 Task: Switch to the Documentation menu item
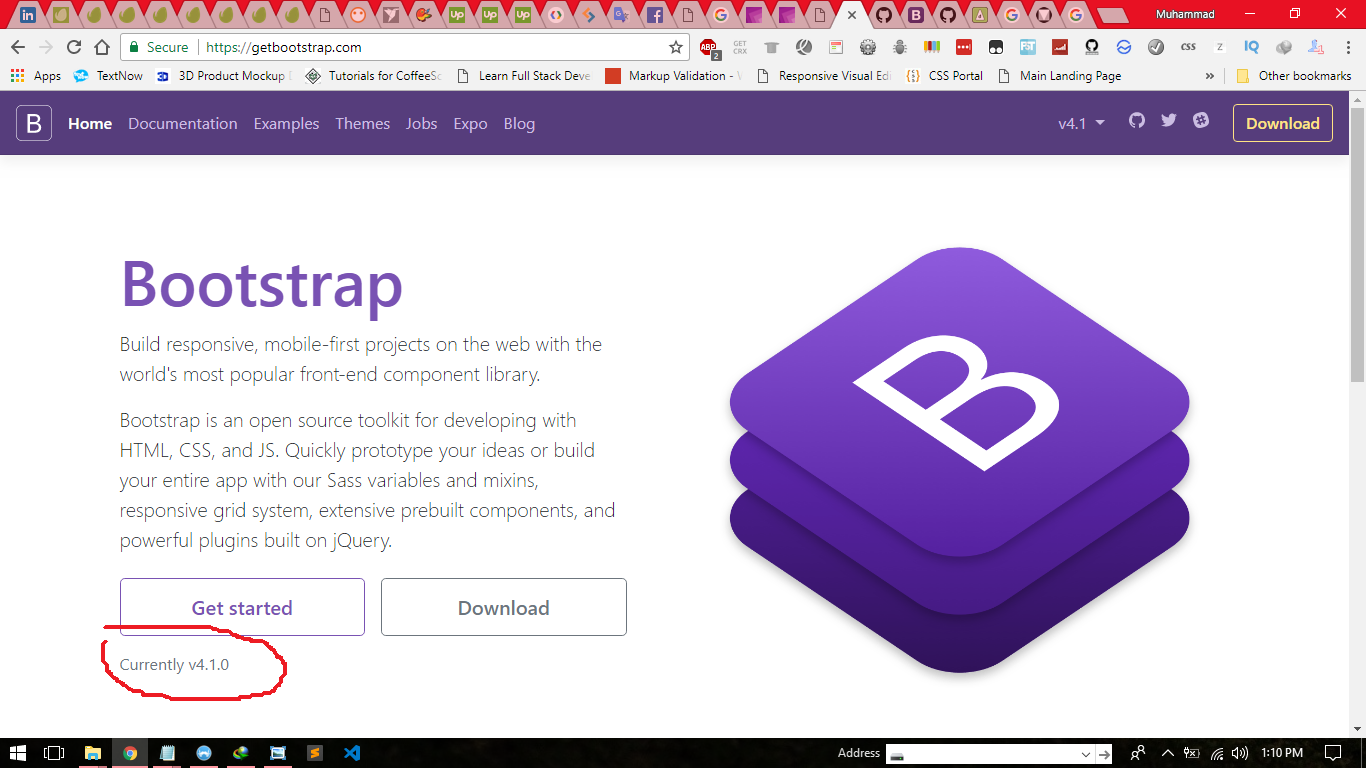(183, 123)
